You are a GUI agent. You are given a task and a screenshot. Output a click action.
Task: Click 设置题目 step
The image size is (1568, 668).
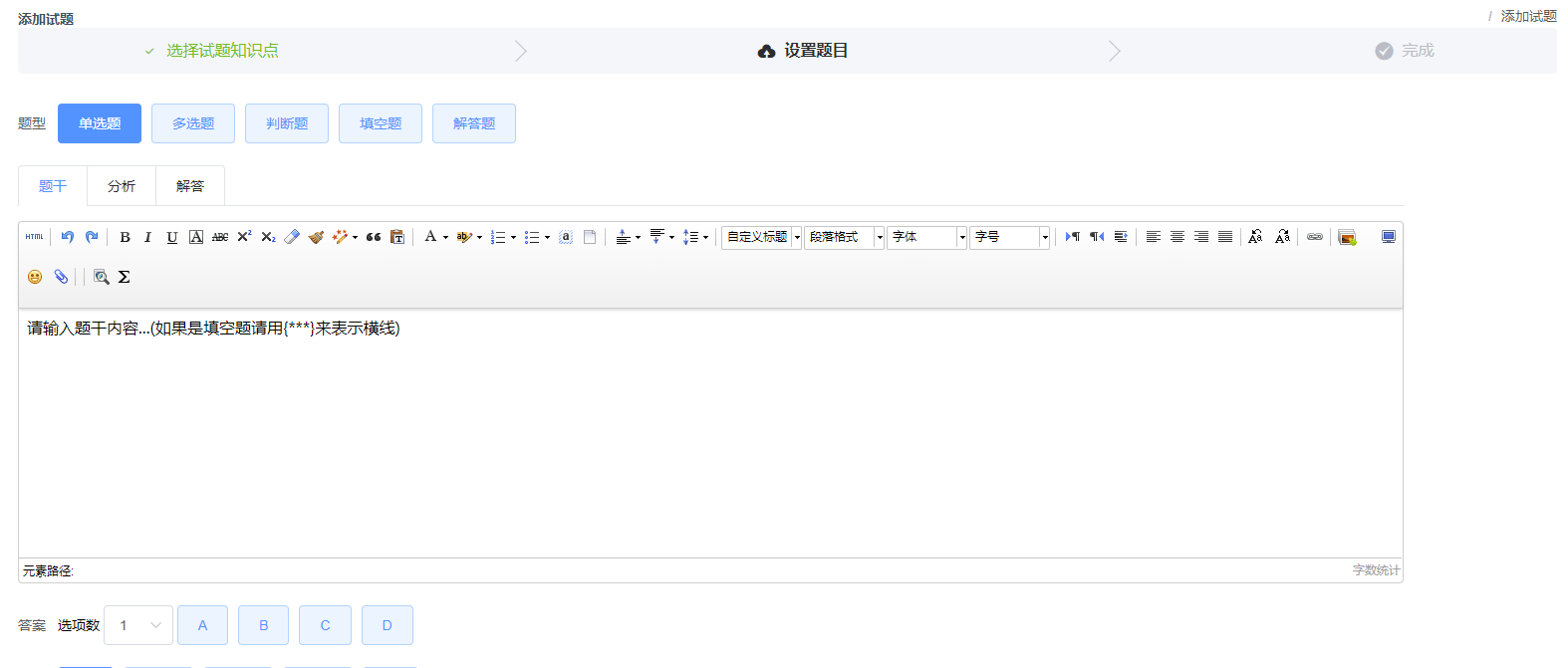coord(803,51)
